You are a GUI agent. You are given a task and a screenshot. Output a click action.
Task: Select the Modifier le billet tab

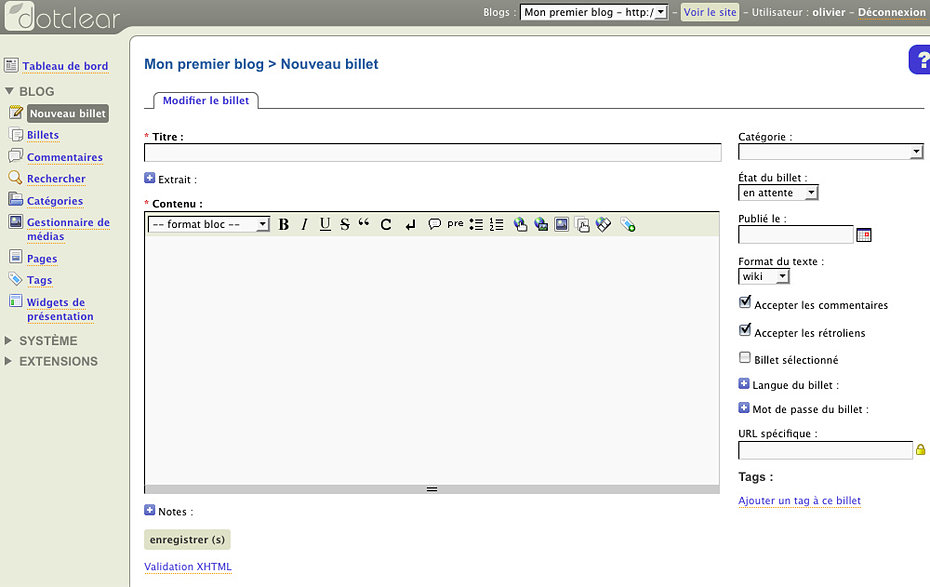[206, 101]
